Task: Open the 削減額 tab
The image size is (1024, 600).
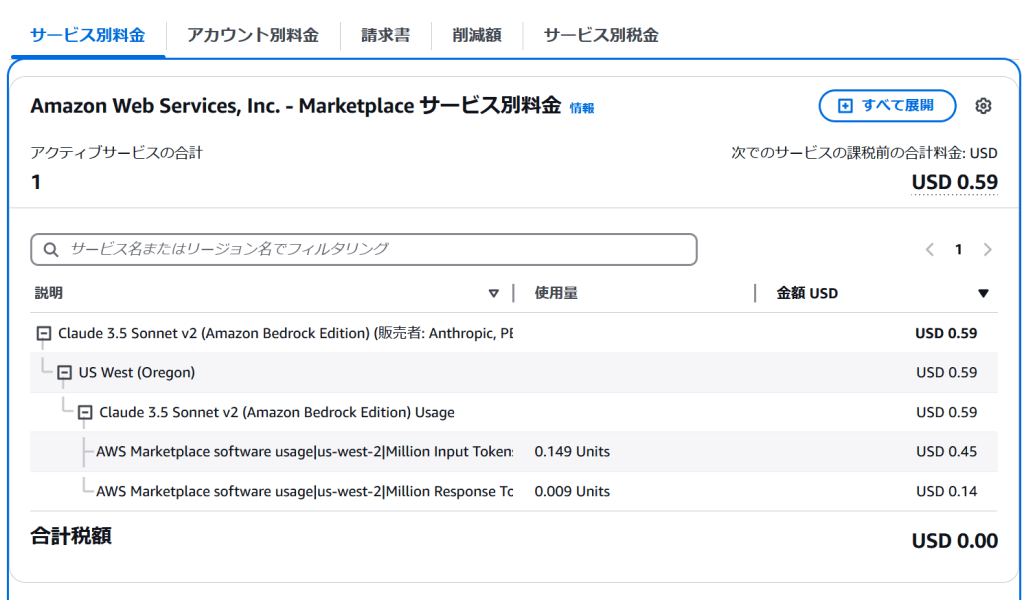Action: pyautogui.click(x=477, y=35)
